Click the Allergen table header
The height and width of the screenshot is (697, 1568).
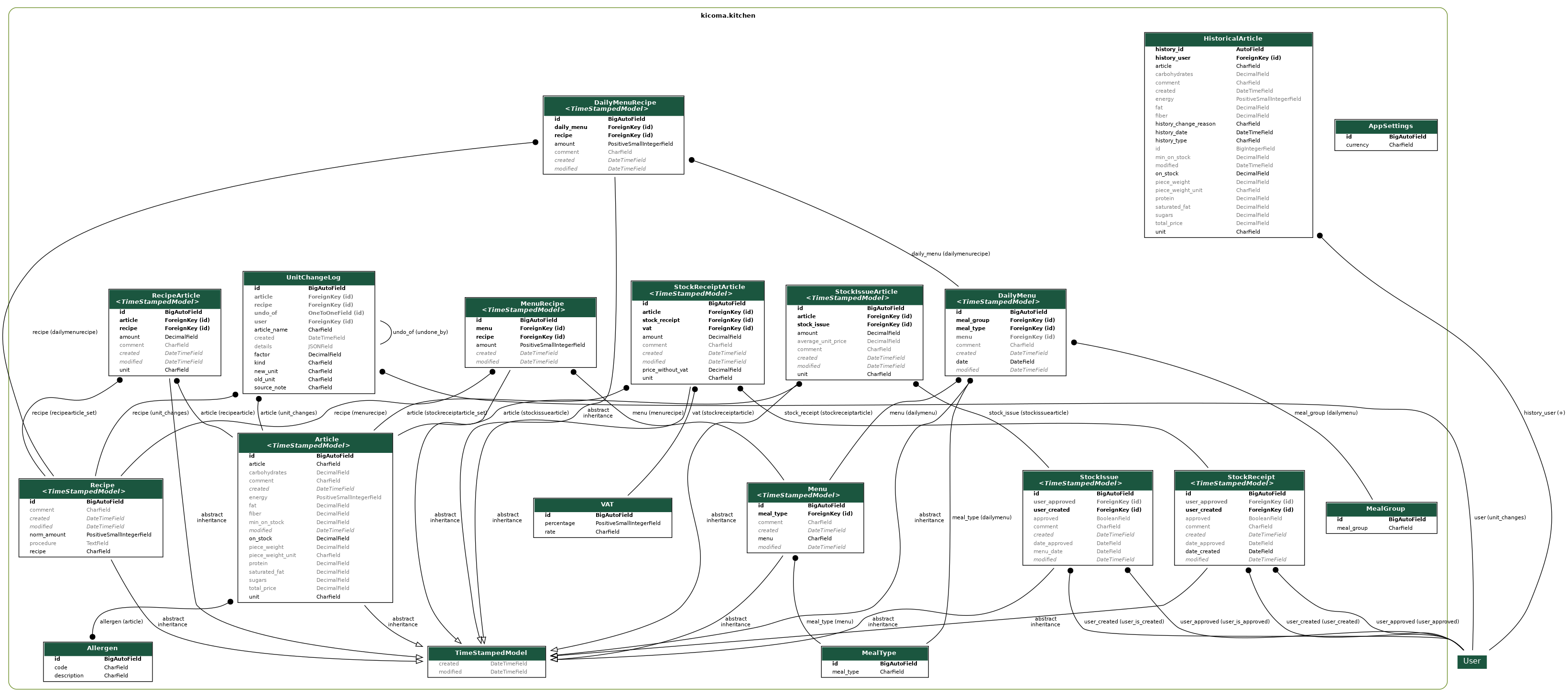click(98, 649)
